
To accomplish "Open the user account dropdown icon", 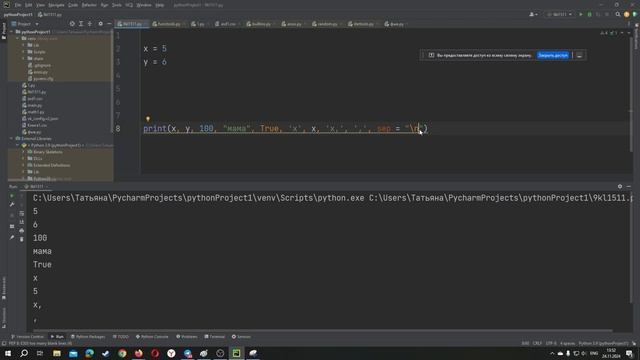I will 533,14.
